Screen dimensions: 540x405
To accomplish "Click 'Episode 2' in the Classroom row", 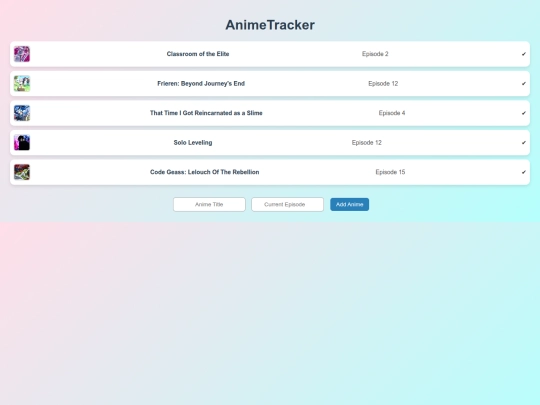I will [375, 54].
